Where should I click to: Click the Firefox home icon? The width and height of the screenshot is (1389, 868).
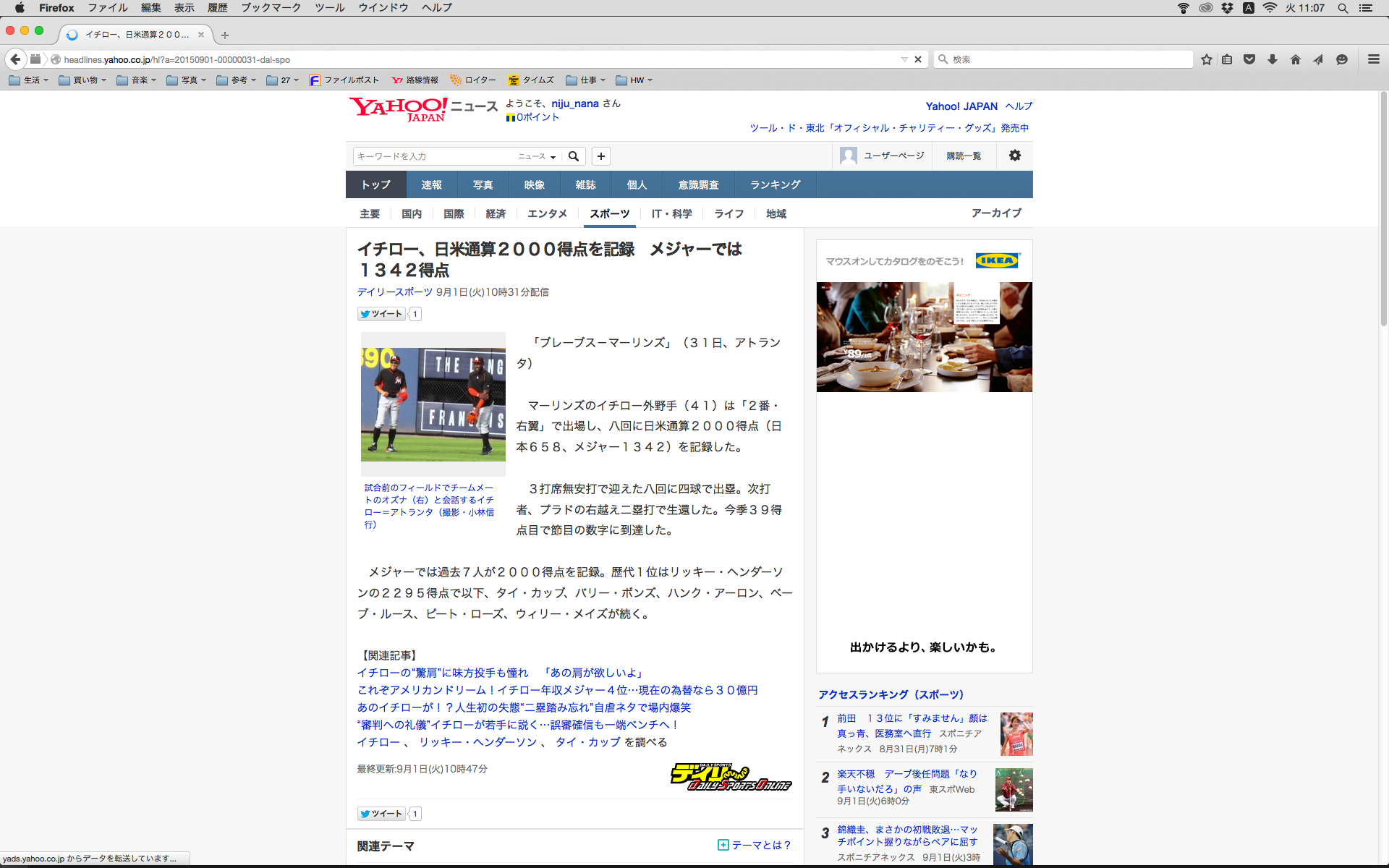(x=1295, y=59)
